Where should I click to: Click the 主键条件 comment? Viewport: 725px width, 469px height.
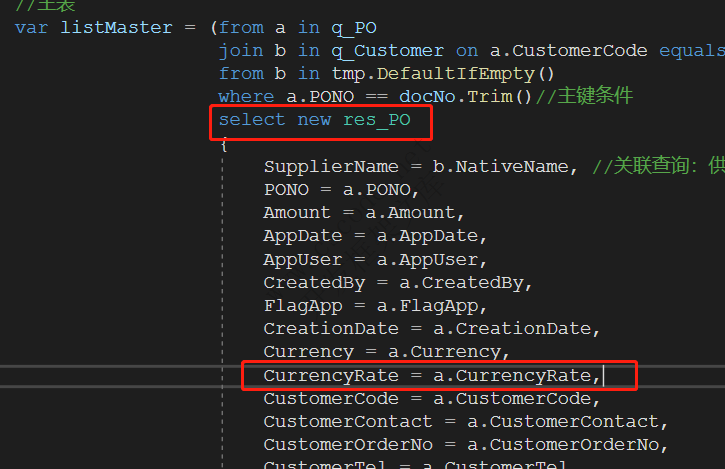pyautogui.click(x=584, y=96)
